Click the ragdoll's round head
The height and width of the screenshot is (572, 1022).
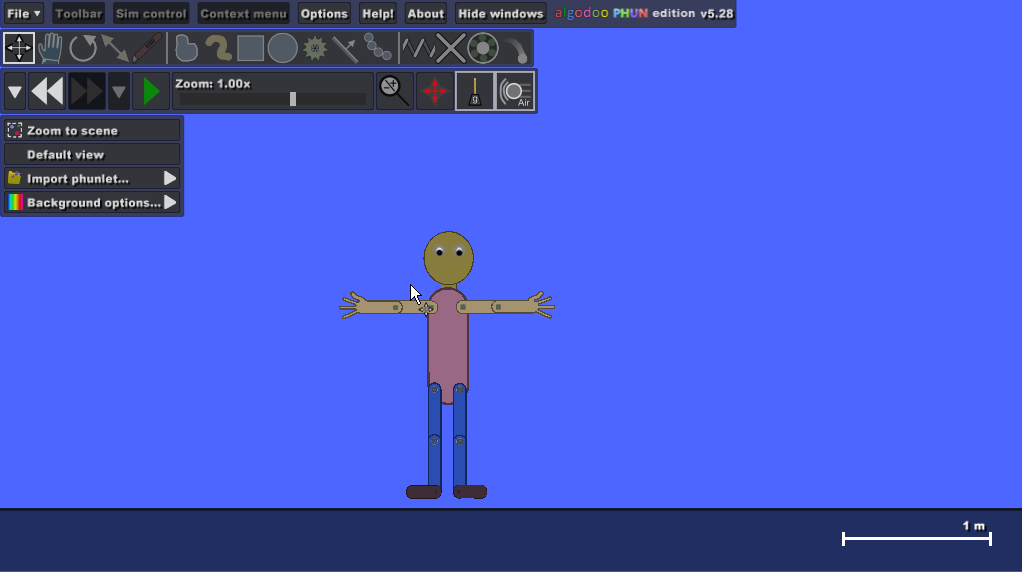pos(448,258)
